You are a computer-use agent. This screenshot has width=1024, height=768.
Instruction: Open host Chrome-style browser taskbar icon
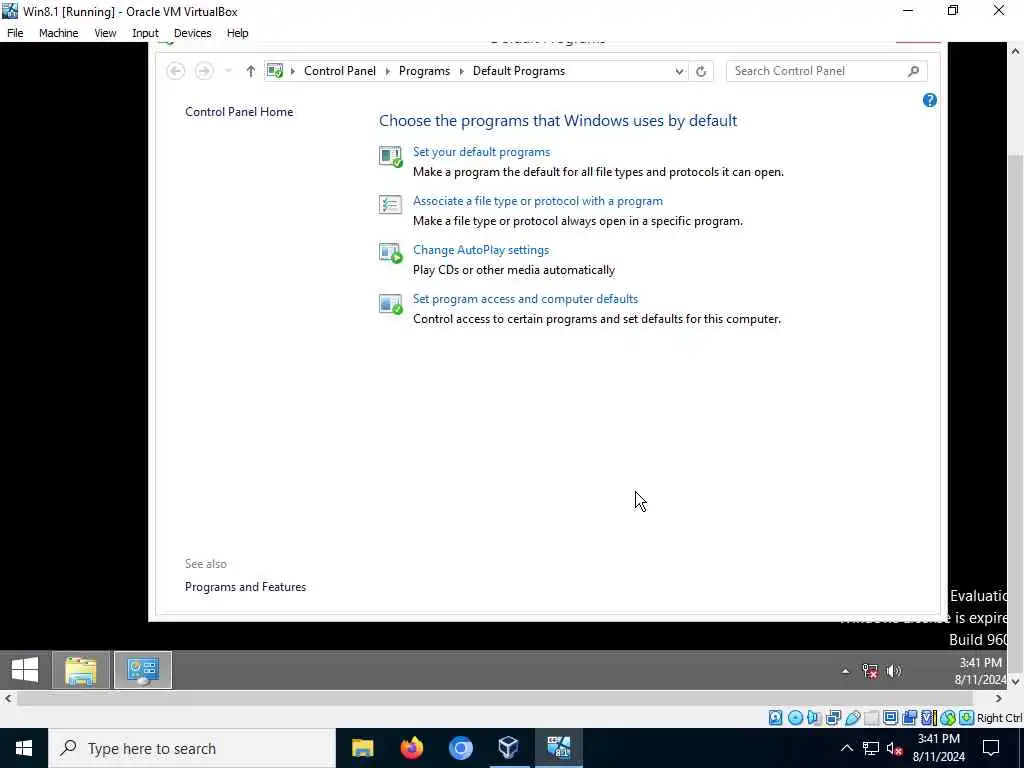pos(460,748)
